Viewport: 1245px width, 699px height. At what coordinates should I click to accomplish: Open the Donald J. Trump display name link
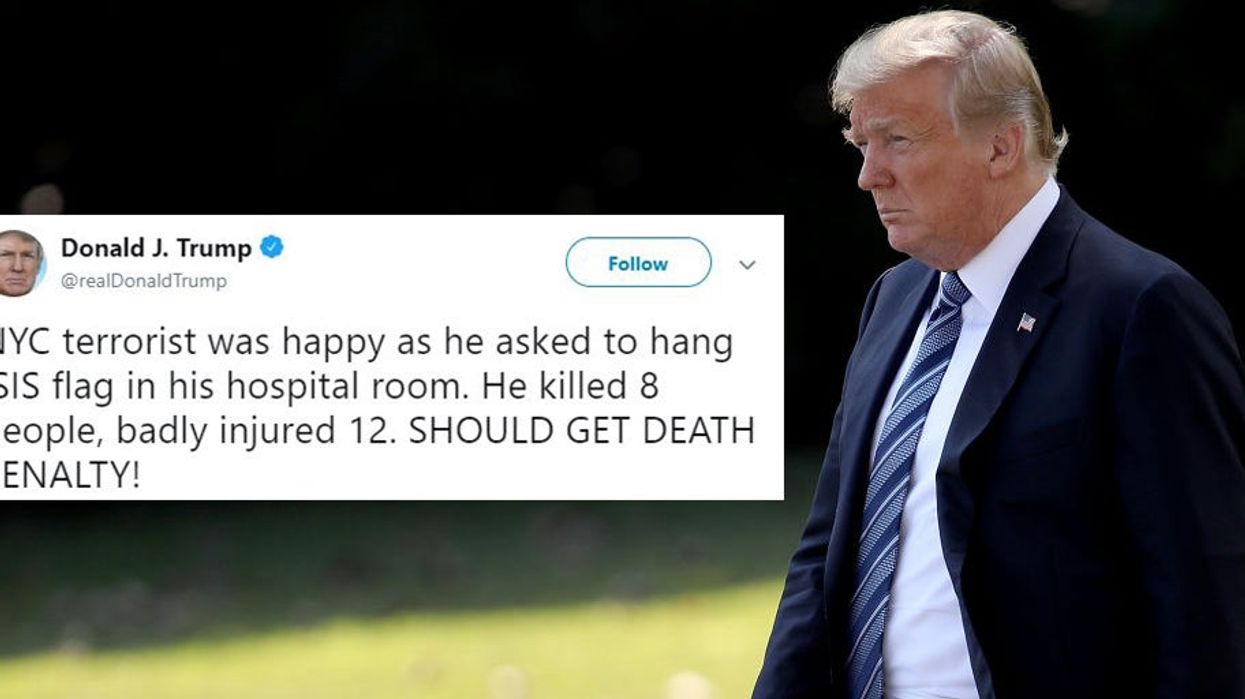tap(156, 247)
